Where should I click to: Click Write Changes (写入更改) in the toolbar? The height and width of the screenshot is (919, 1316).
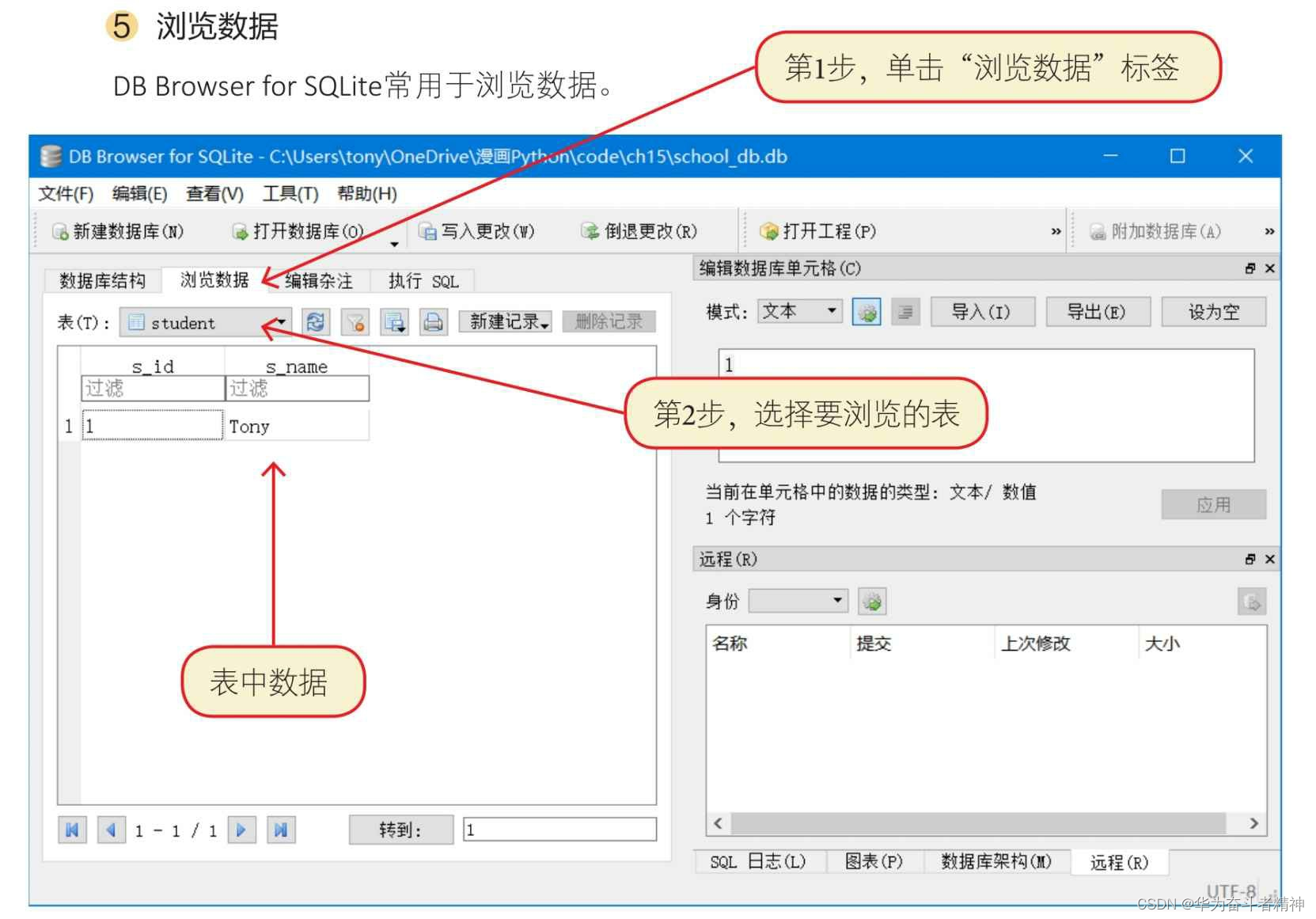coord(477,231)
